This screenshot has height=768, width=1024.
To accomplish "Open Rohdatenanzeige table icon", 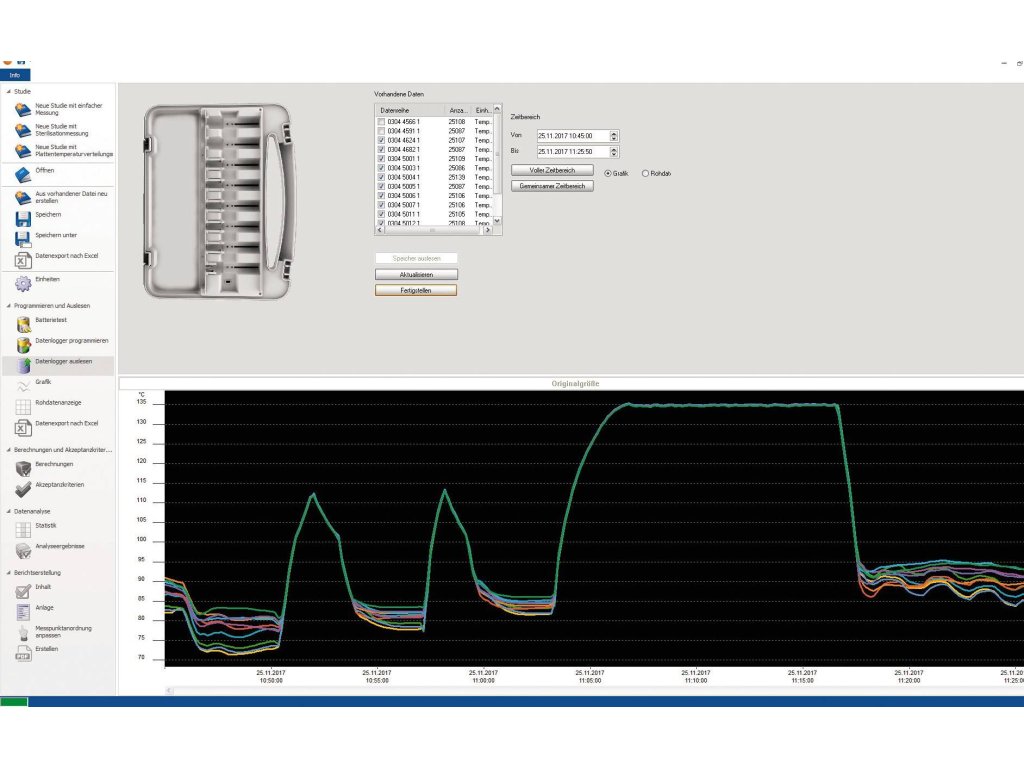I will 23,407.
